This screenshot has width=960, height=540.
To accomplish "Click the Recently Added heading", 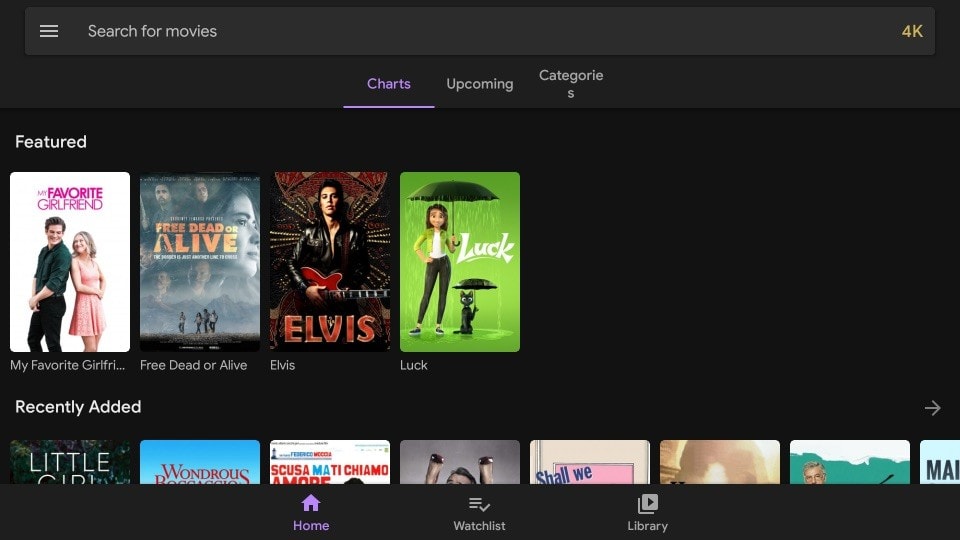I will coord(78,407).
